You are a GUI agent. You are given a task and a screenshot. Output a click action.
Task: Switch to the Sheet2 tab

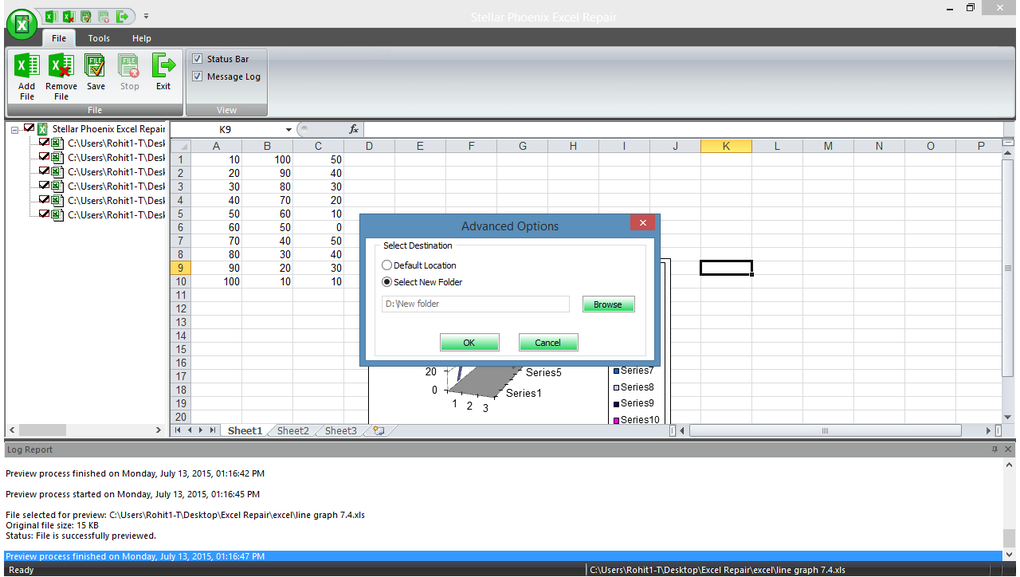coord(293,431)
